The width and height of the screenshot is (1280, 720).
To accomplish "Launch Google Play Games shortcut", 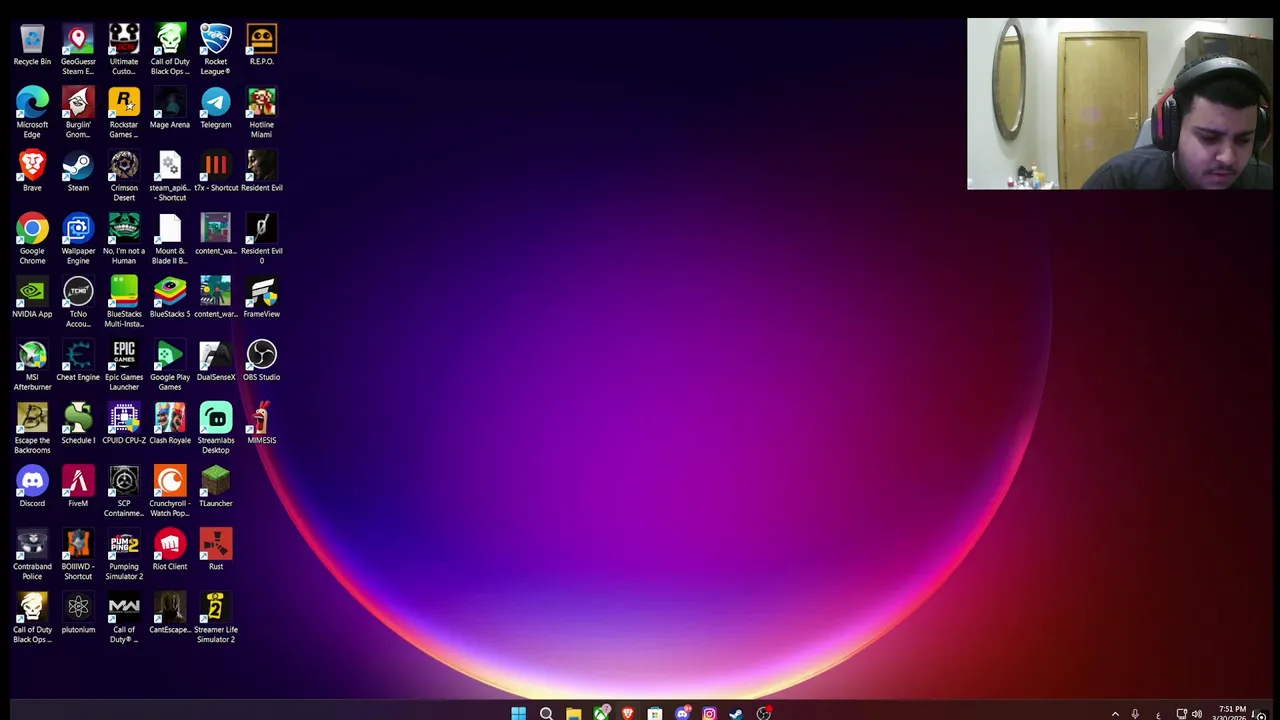I will tap(170, 365).
